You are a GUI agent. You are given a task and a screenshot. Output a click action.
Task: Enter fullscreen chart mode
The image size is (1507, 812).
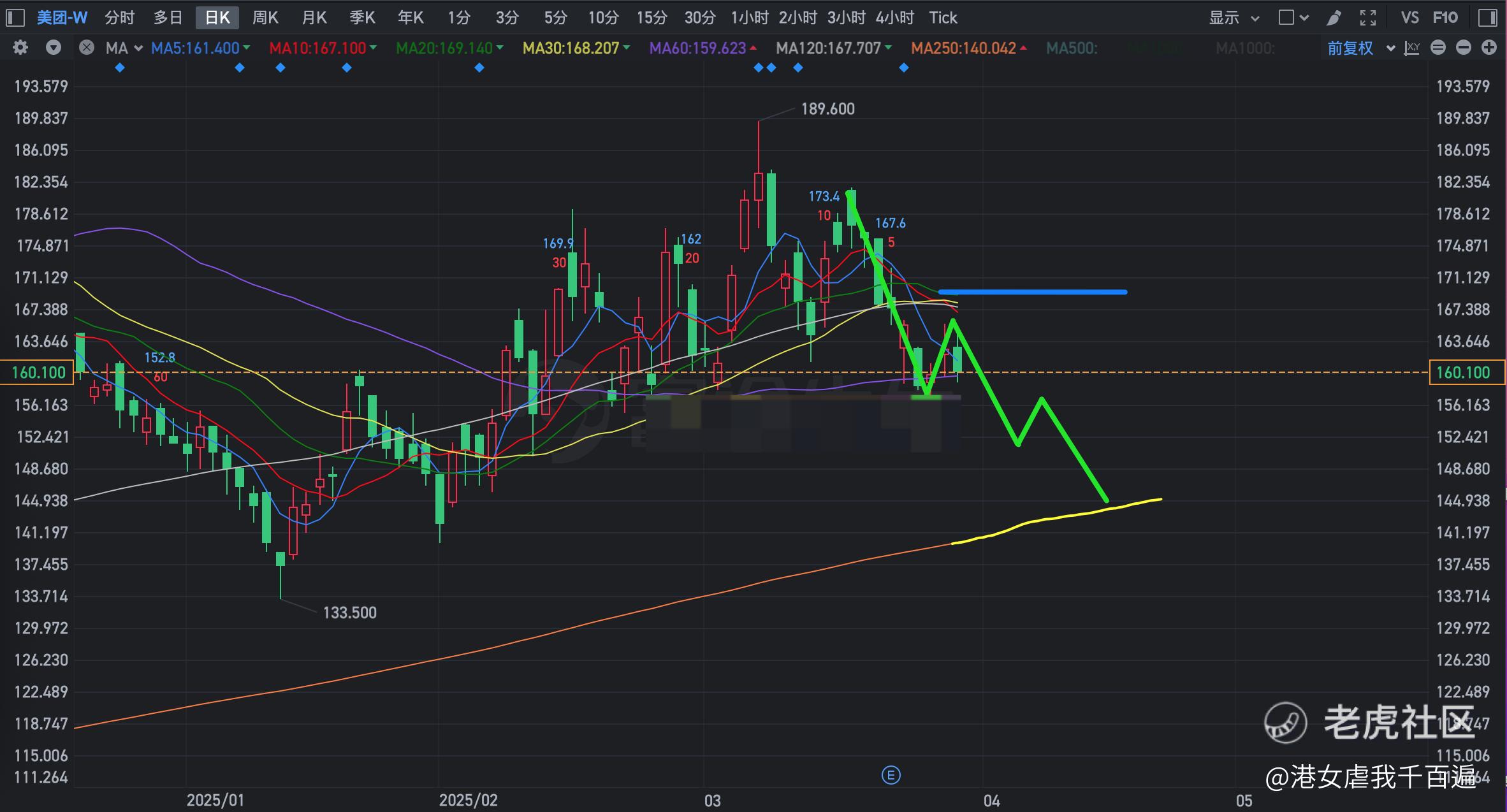click(1367, 18)
